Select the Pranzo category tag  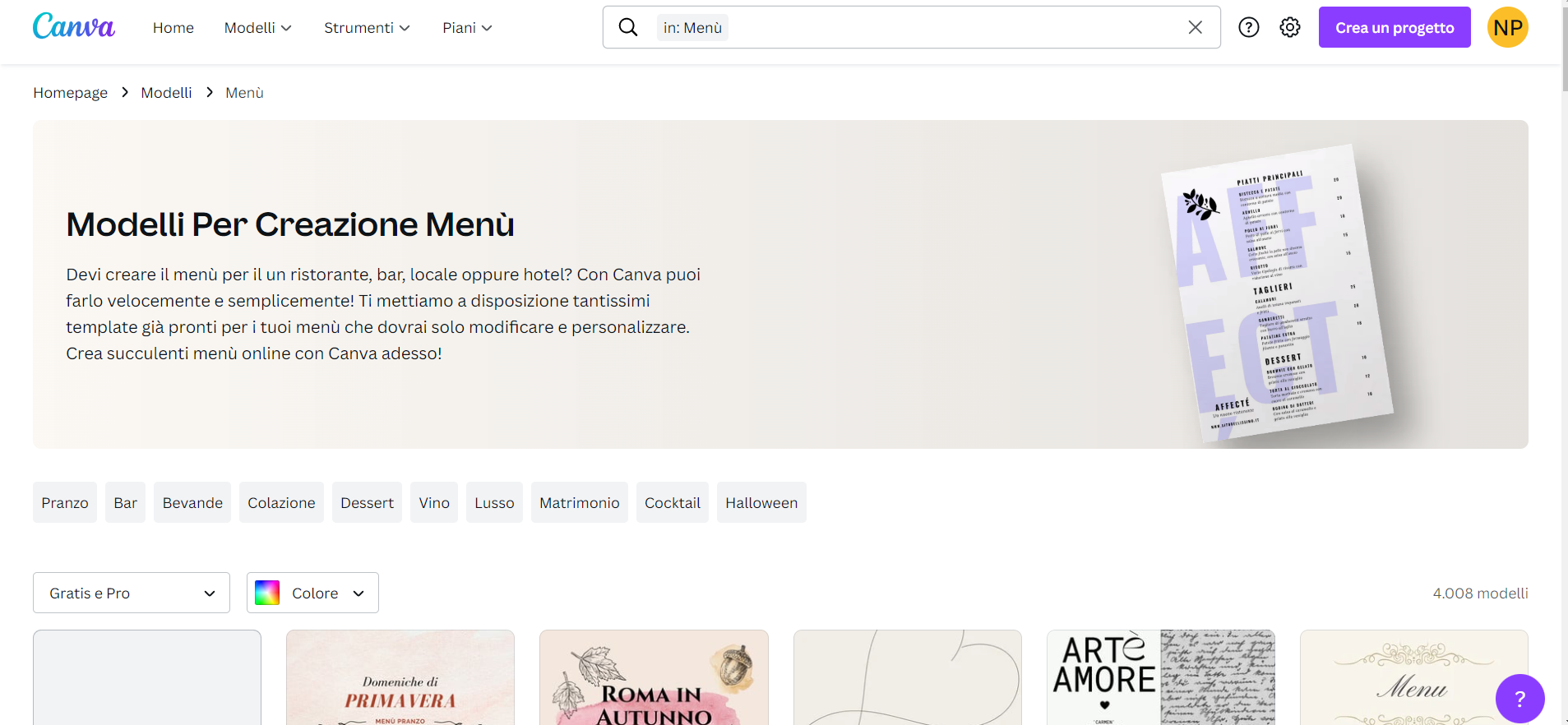point(65,502)
